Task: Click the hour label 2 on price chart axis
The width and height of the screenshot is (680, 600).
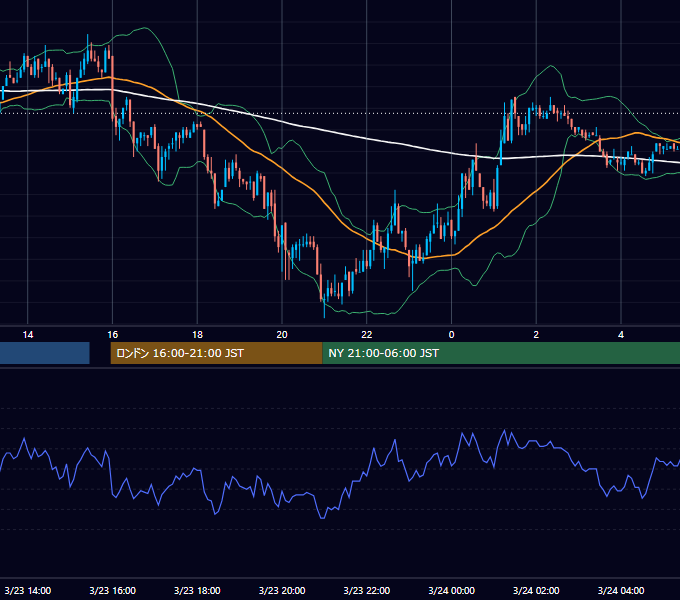Action: click(x=536, y=335)
